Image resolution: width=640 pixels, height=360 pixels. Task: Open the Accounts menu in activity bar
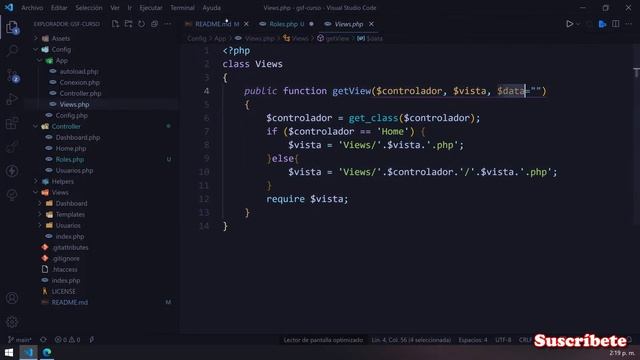[x=12, y=298]
